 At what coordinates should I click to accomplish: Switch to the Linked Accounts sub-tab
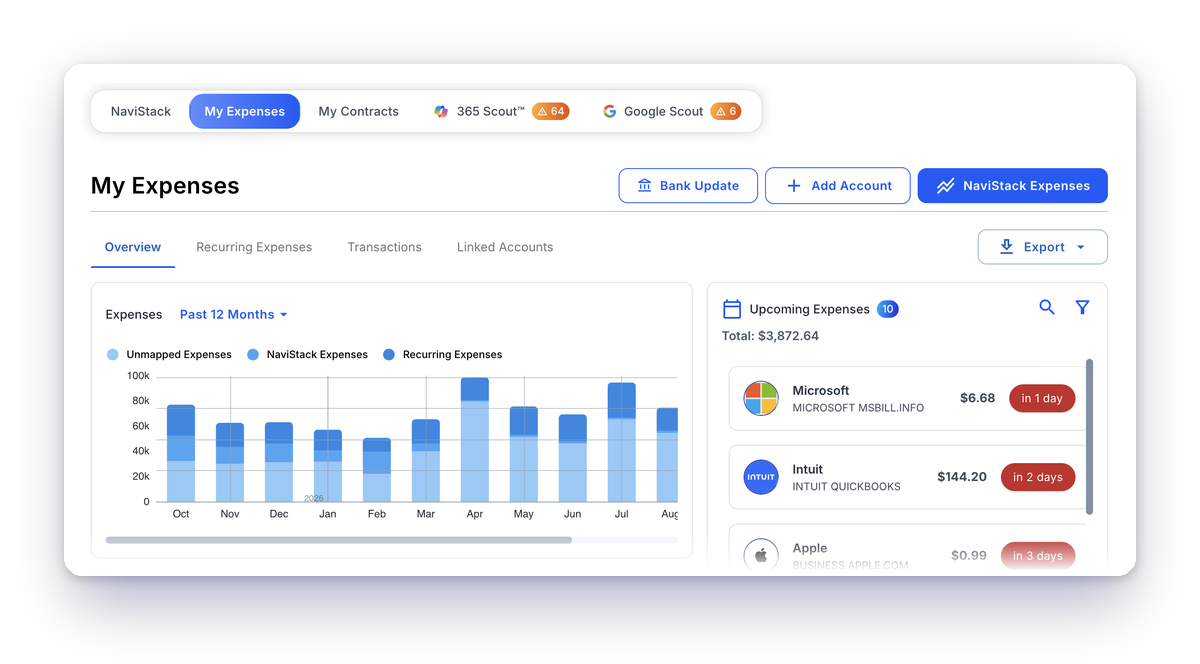coord(505,247)
